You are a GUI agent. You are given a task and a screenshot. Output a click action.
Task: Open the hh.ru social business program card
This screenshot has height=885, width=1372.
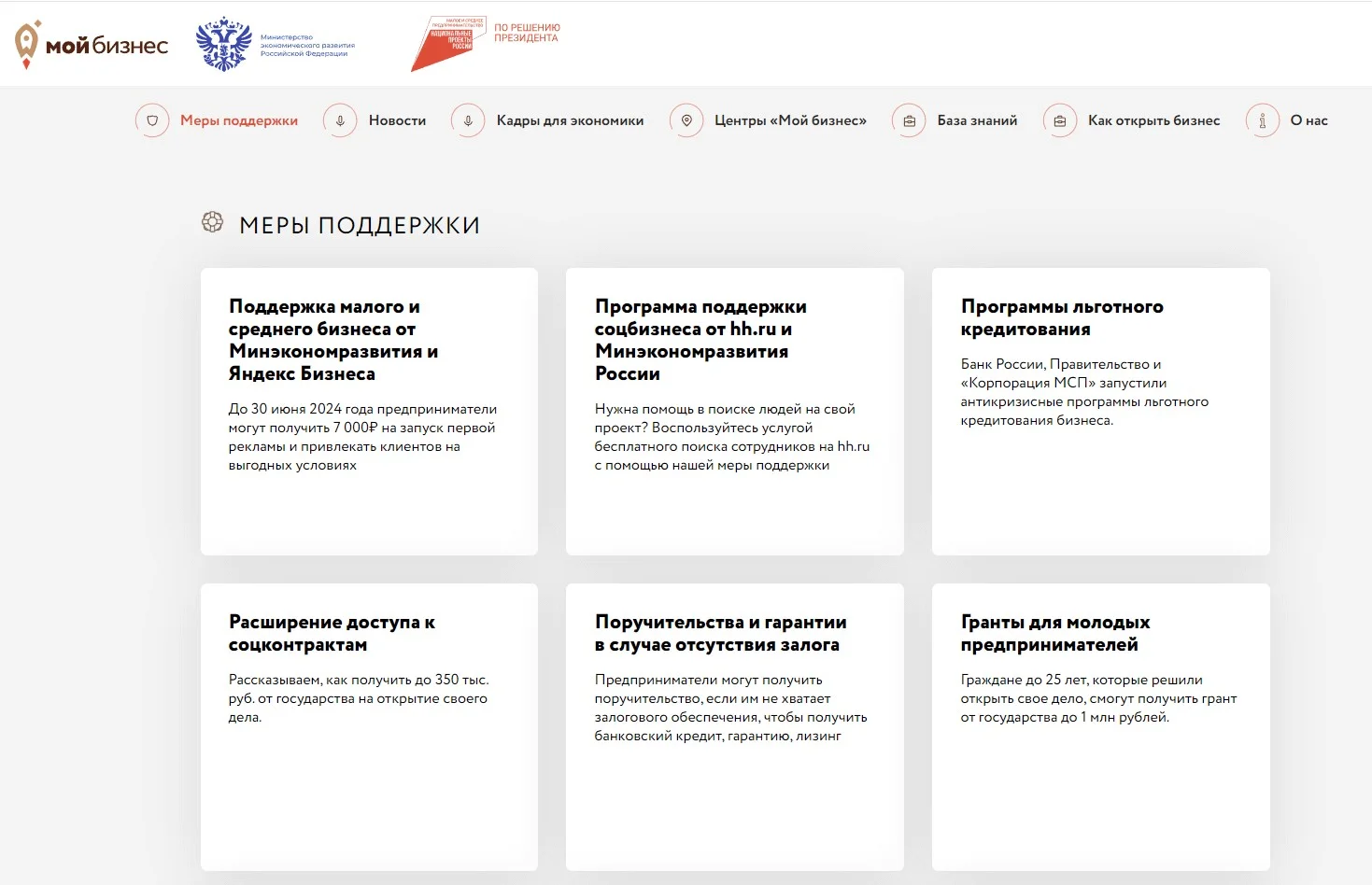point(735,412)
